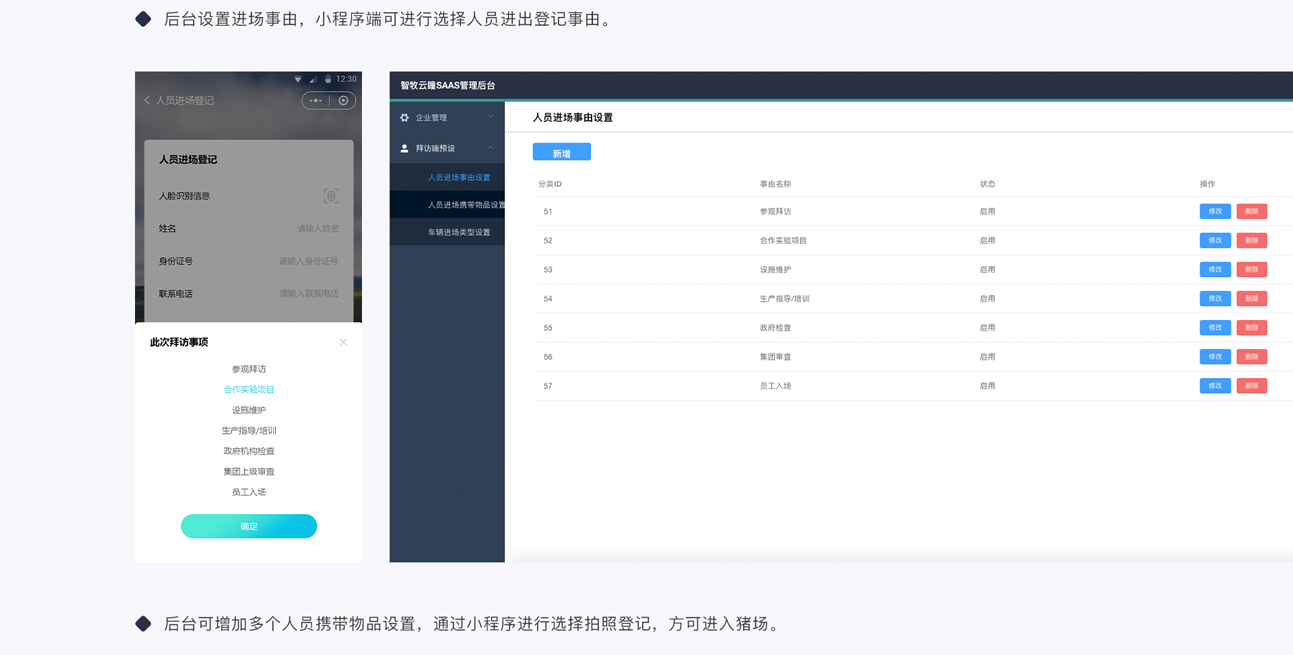Open 车辆进场类型设置 in the sidebar

(x=459, y=232)
